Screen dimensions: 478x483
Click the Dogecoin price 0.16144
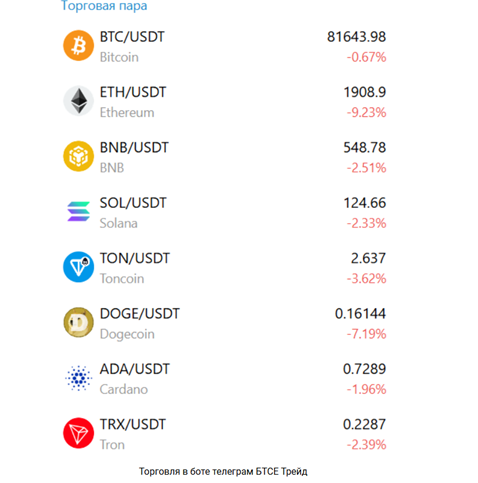pos(360,314)
